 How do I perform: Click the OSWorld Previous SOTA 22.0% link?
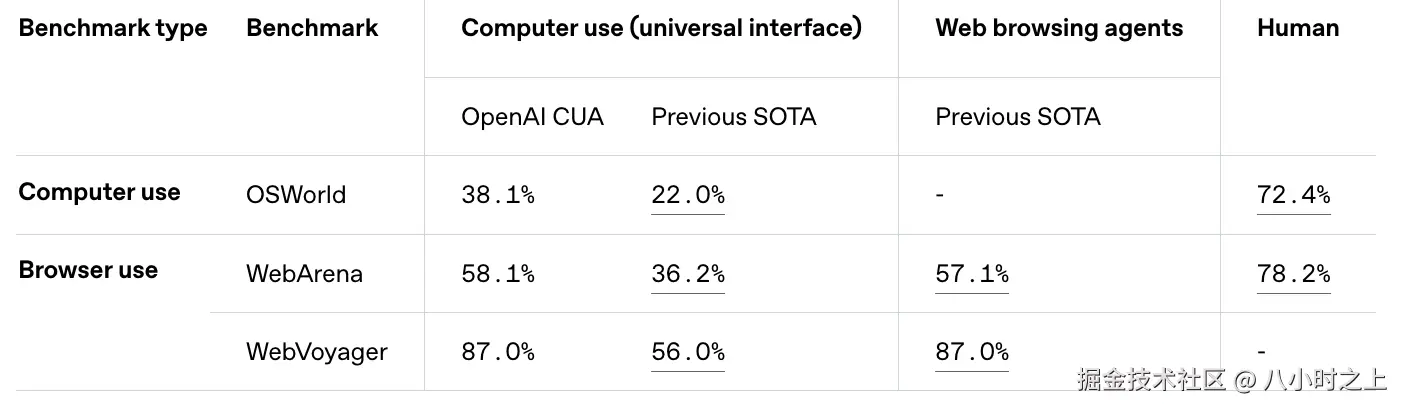[688, 195]
